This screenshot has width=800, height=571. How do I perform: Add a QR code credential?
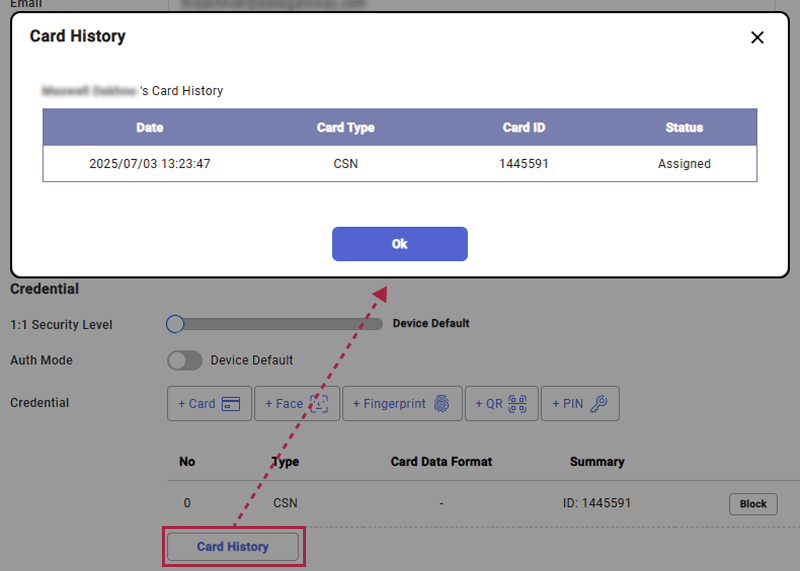pyautogui.click(x=501, y=404)
